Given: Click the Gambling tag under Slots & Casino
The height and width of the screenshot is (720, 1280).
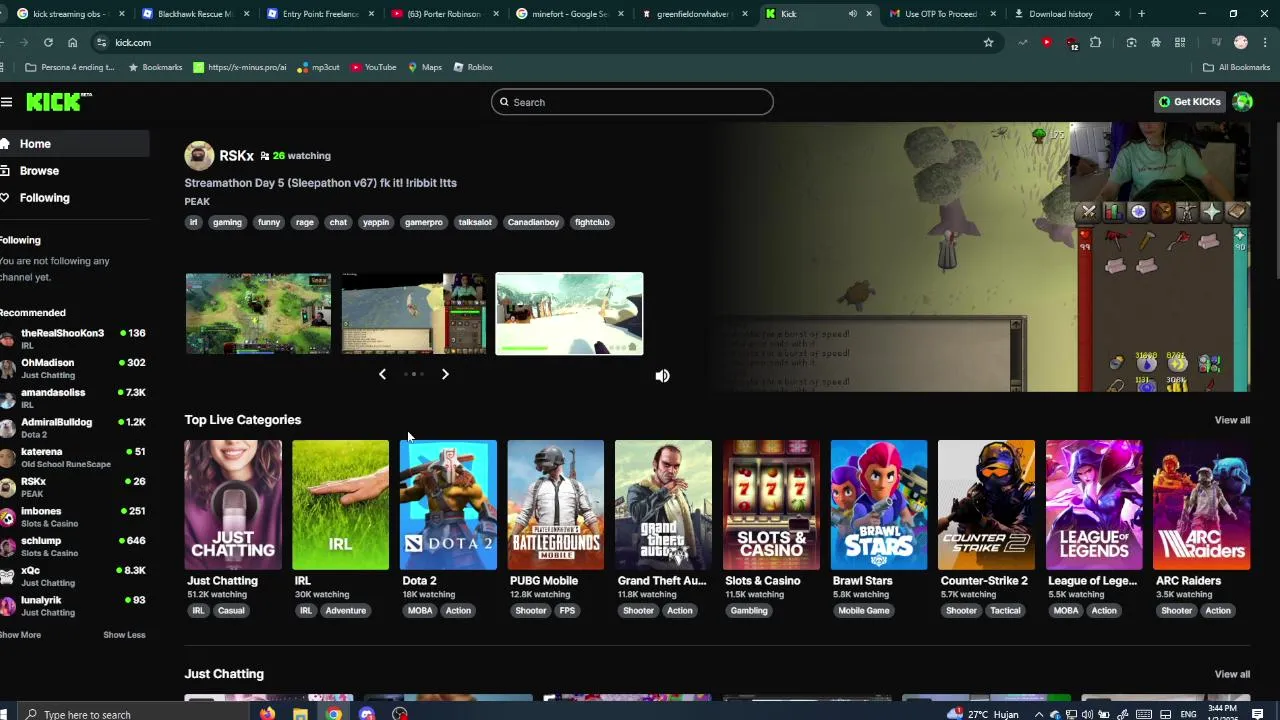Looking at the screenshot, I should [749, 611].
